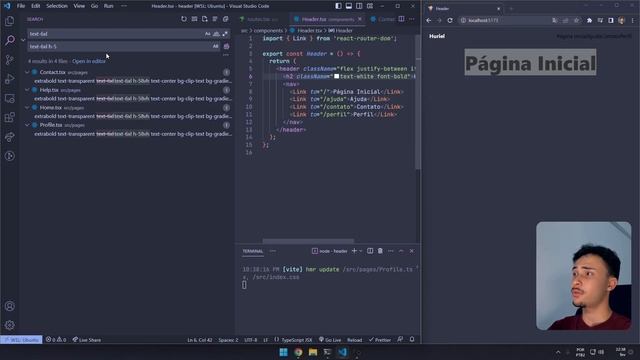Click Live Share in status bar
640x360 pixels.
pos(87,340)
